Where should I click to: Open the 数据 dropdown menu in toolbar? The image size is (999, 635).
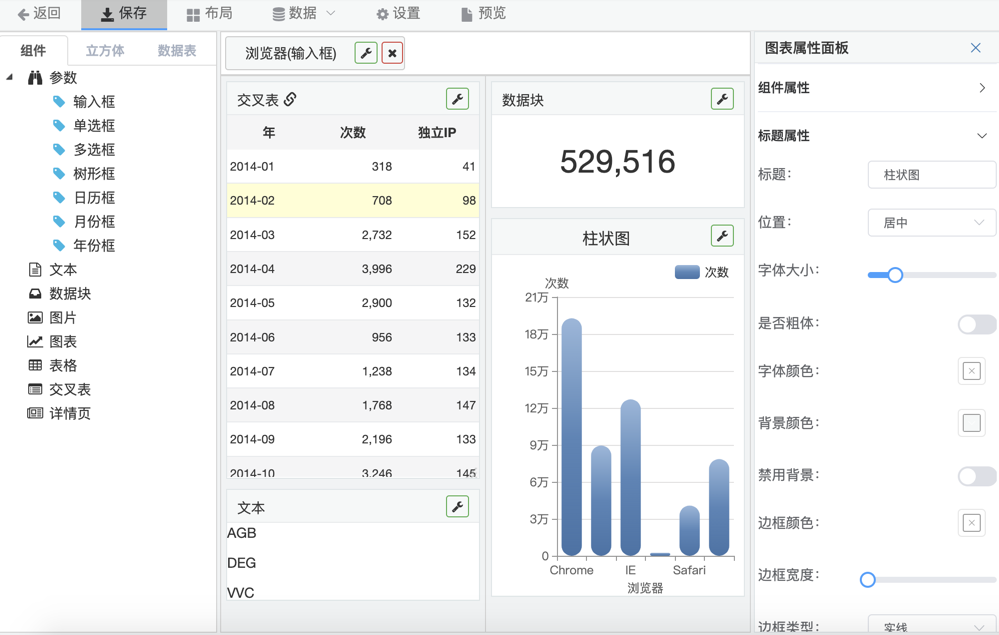click(303, 13)
